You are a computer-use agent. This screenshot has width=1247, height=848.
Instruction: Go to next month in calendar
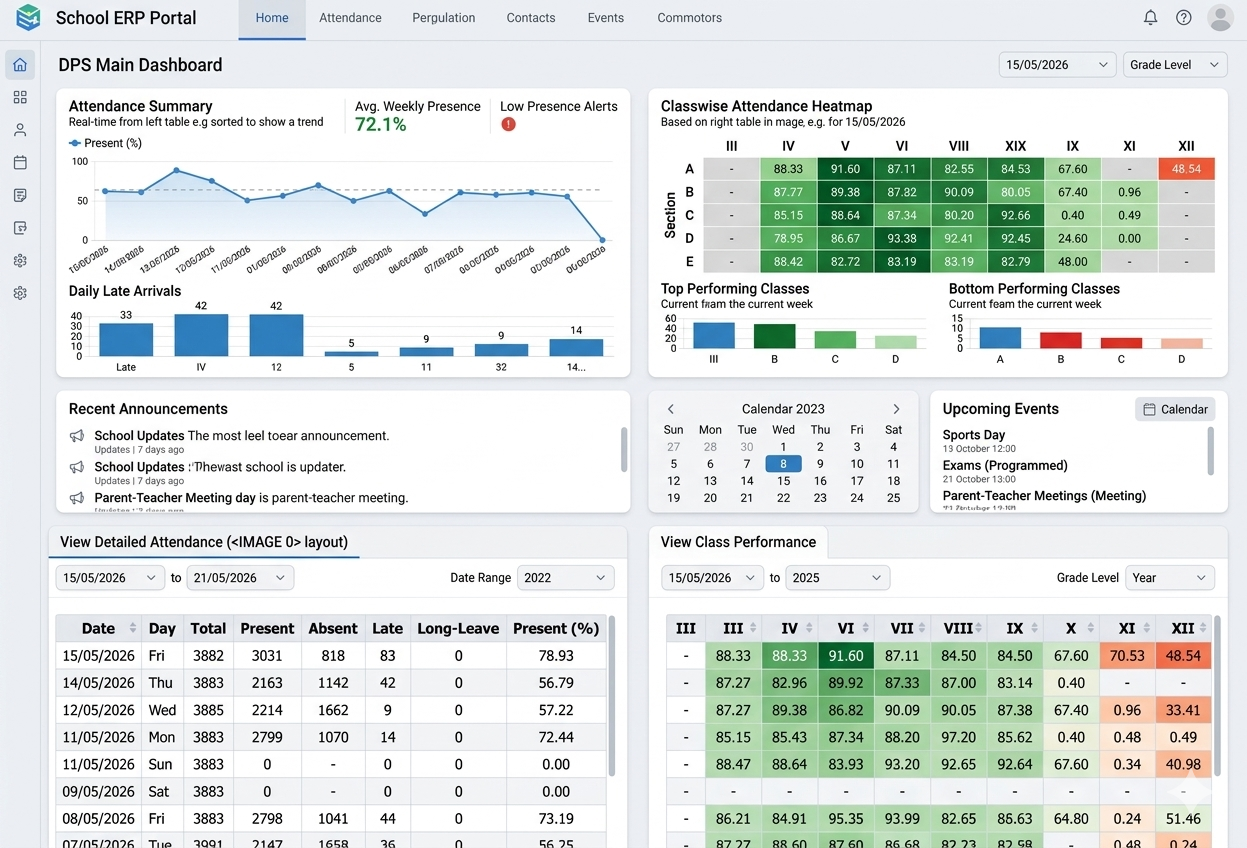tap(896, 409)
